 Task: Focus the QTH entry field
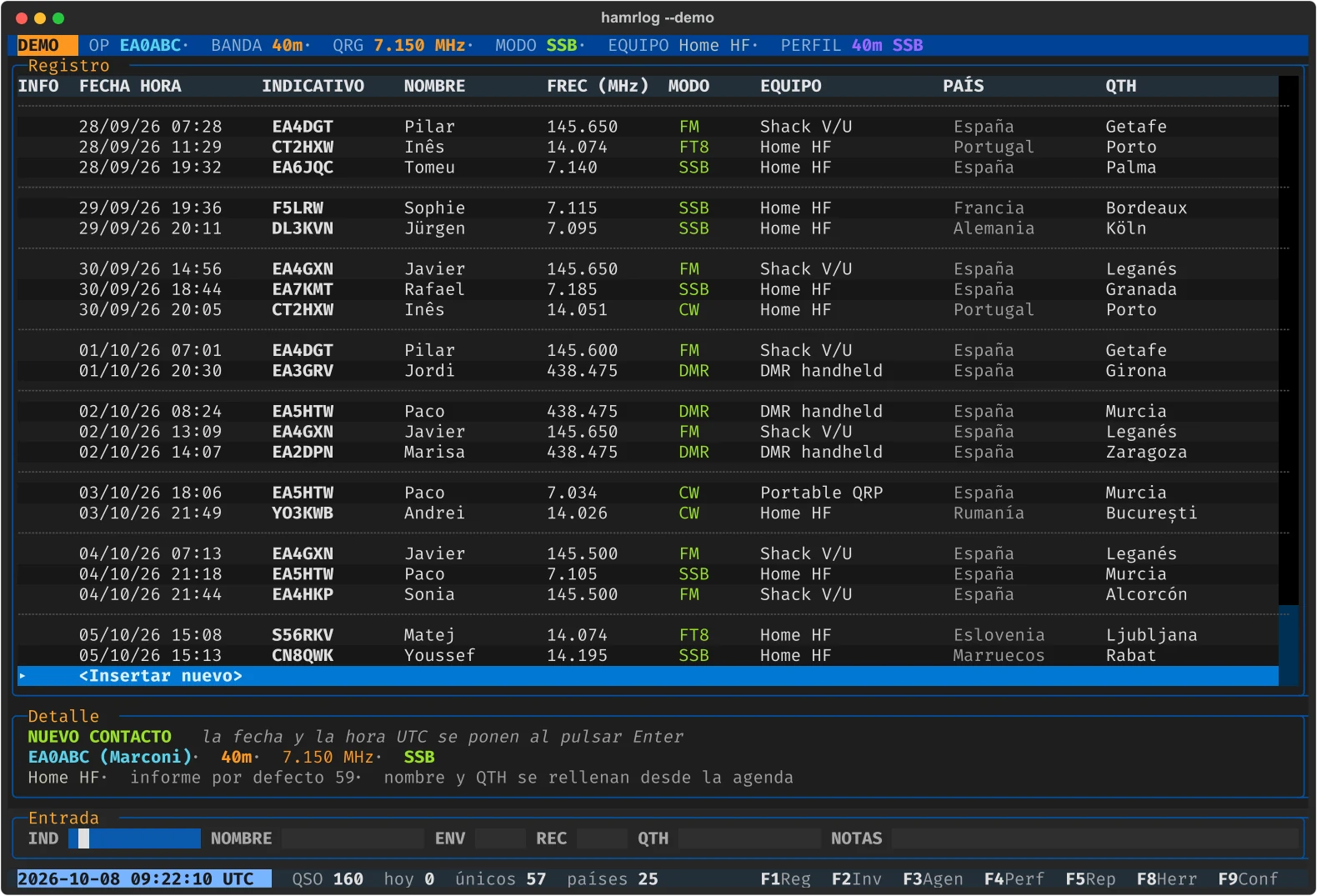(749, 838)
